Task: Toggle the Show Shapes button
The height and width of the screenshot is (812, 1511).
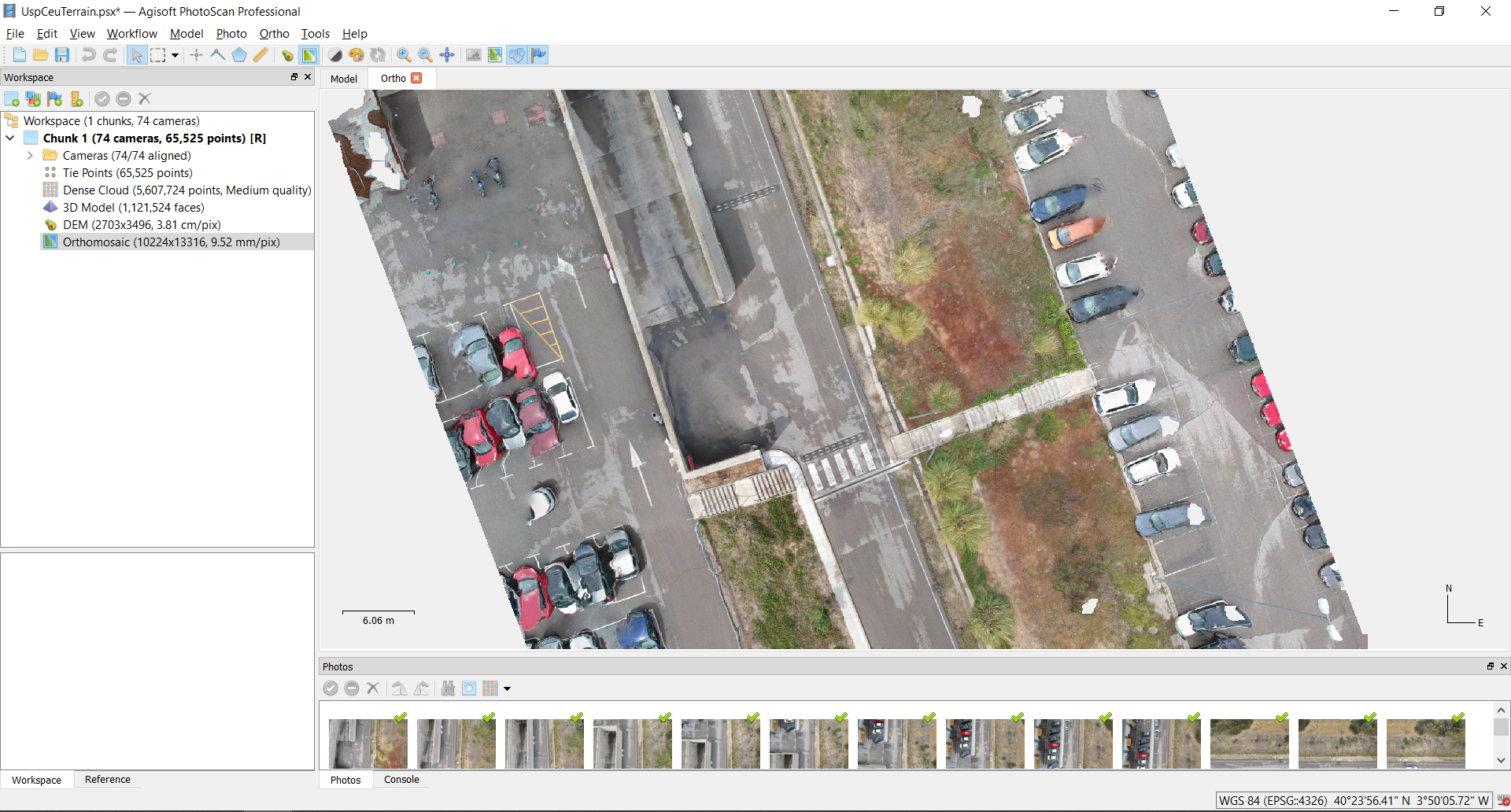Action: 516,55
